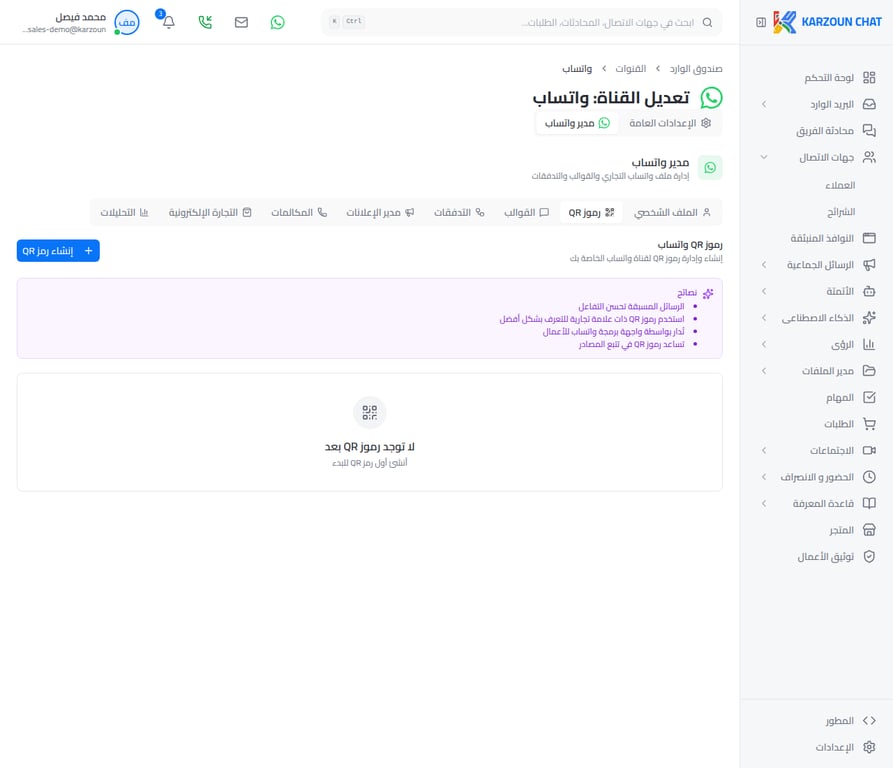Click the البريد الوارد inbox icon
The image size is (893, 768).
[x=869, y=104]
